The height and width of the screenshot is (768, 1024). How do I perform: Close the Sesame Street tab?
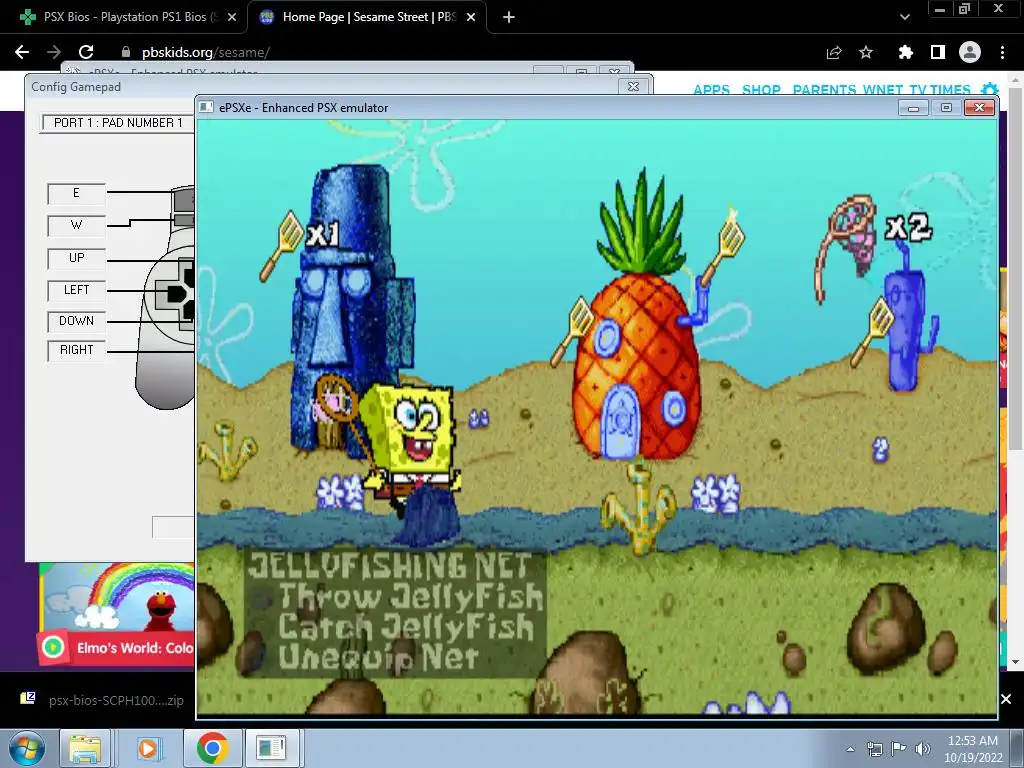471,18
